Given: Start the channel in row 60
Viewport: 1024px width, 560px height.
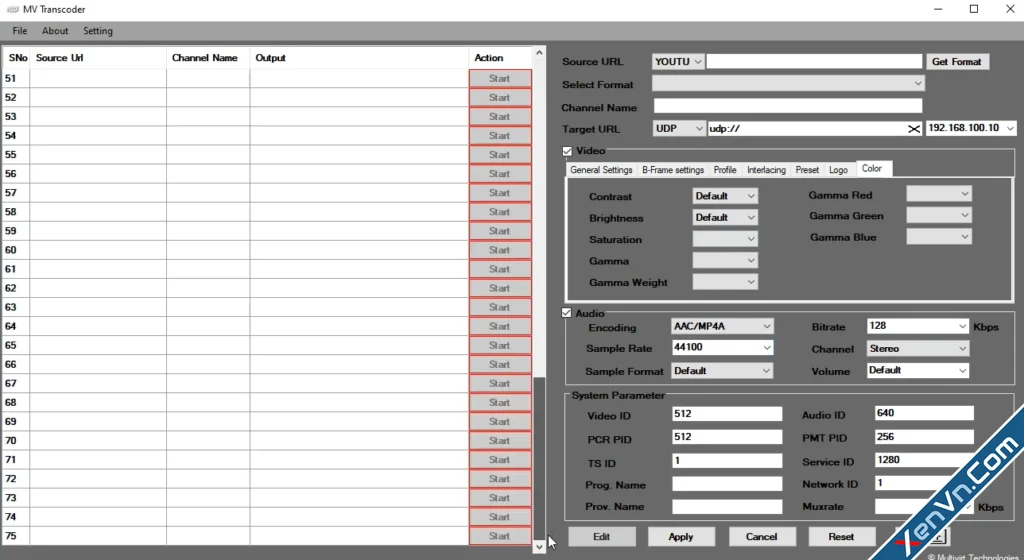Looking at the screenshot, I should click(x=500, y=250).
